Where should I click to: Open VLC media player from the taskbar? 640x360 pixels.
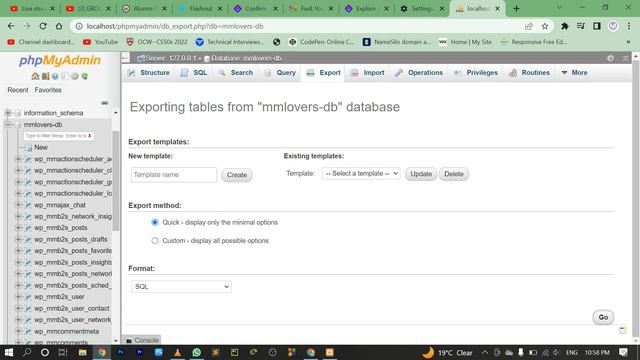coord(178,352)
